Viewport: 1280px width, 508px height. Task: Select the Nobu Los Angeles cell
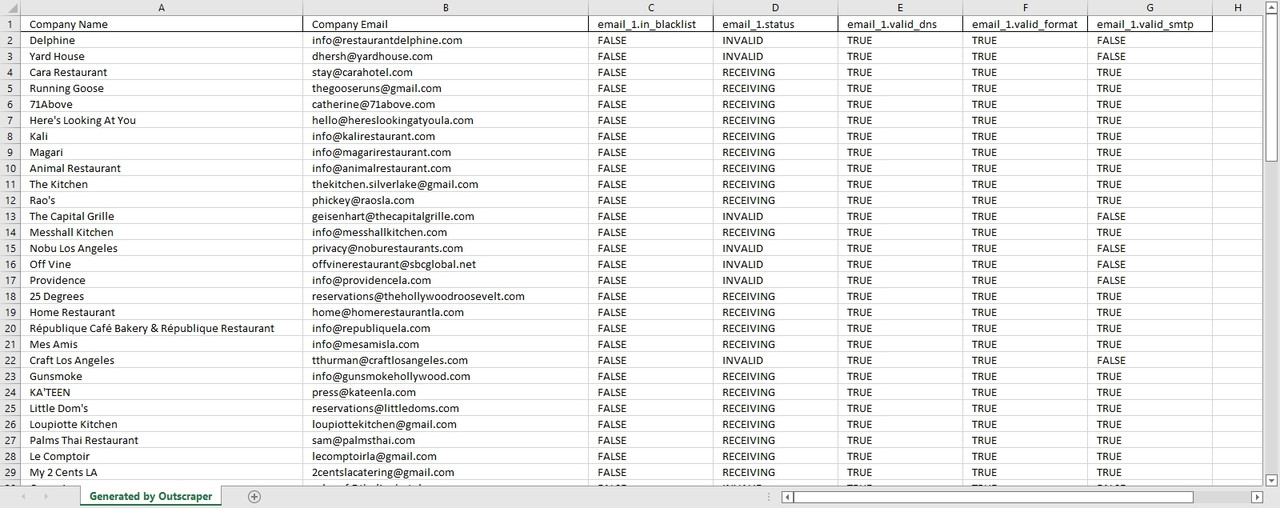pos(163,248)
